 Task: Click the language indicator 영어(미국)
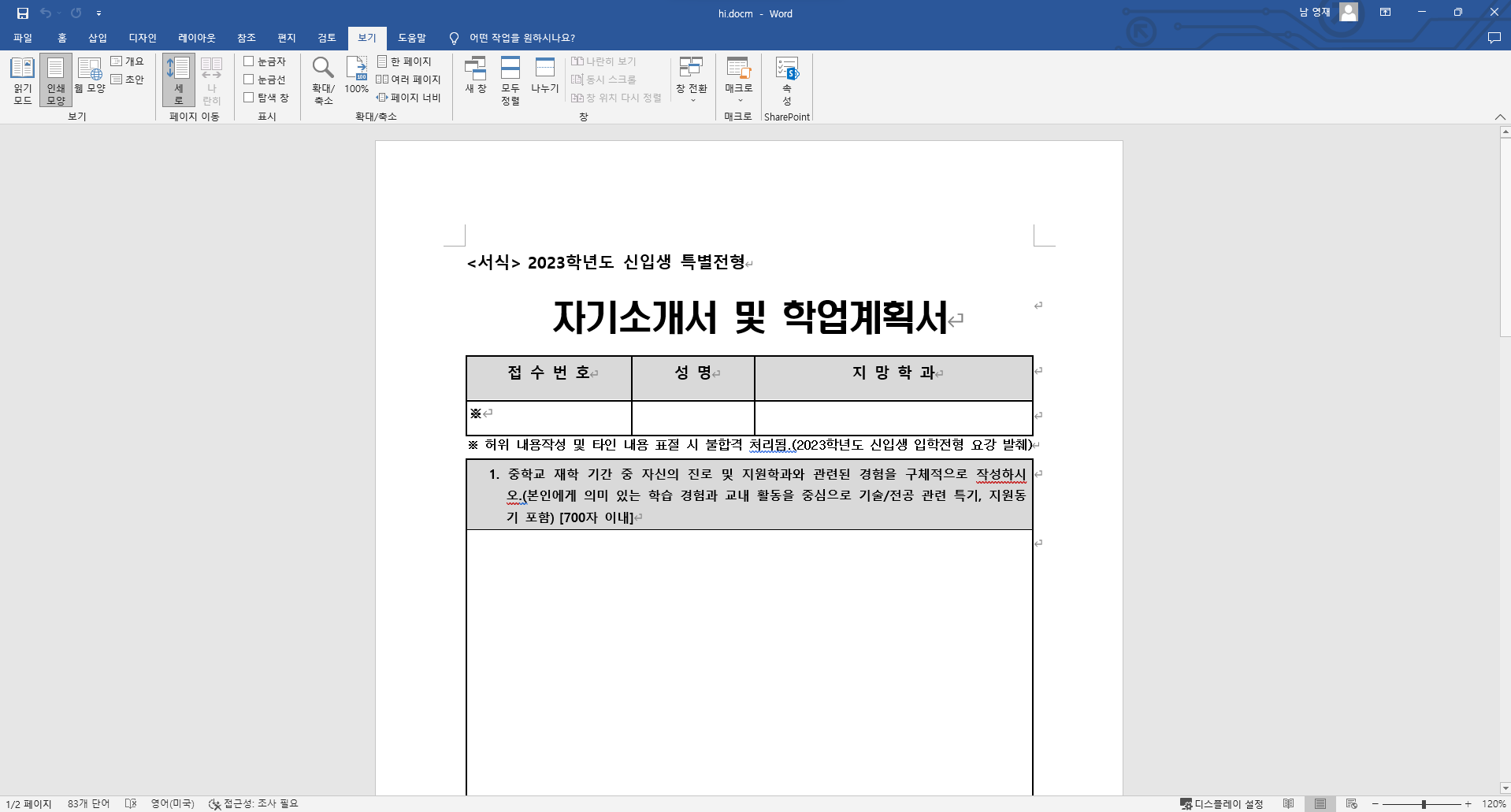[x=173, y=804]
